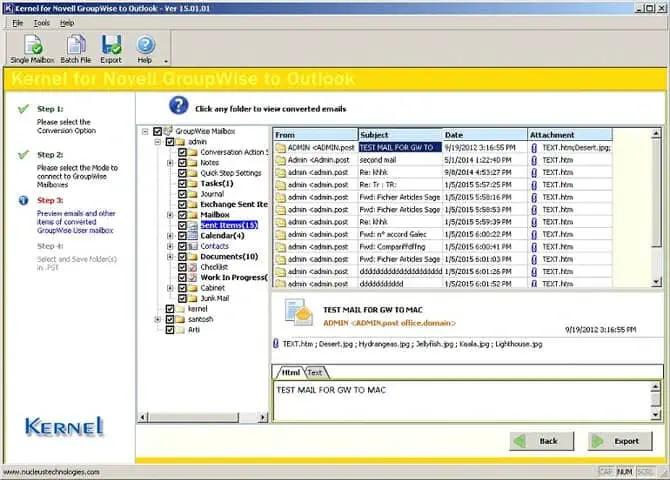Expand the Cabinet folder node

click(170, 288)
